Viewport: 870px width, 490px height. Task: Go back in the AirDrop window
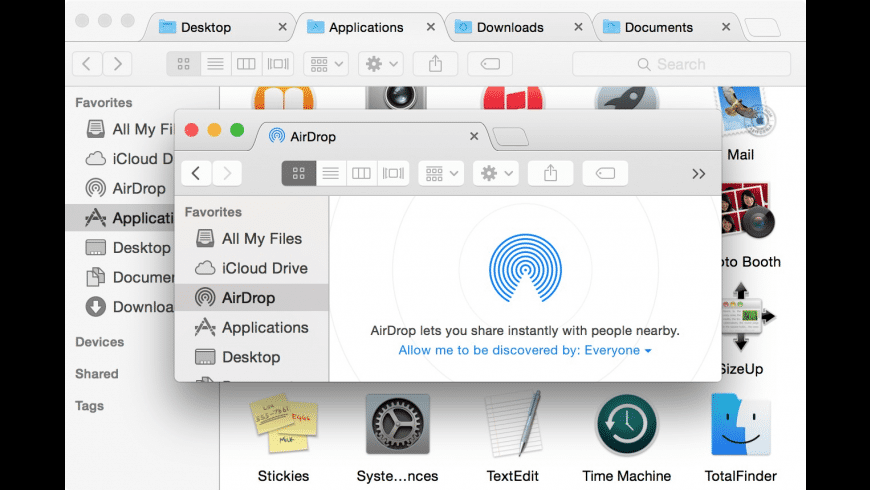(x=196, y=173)
